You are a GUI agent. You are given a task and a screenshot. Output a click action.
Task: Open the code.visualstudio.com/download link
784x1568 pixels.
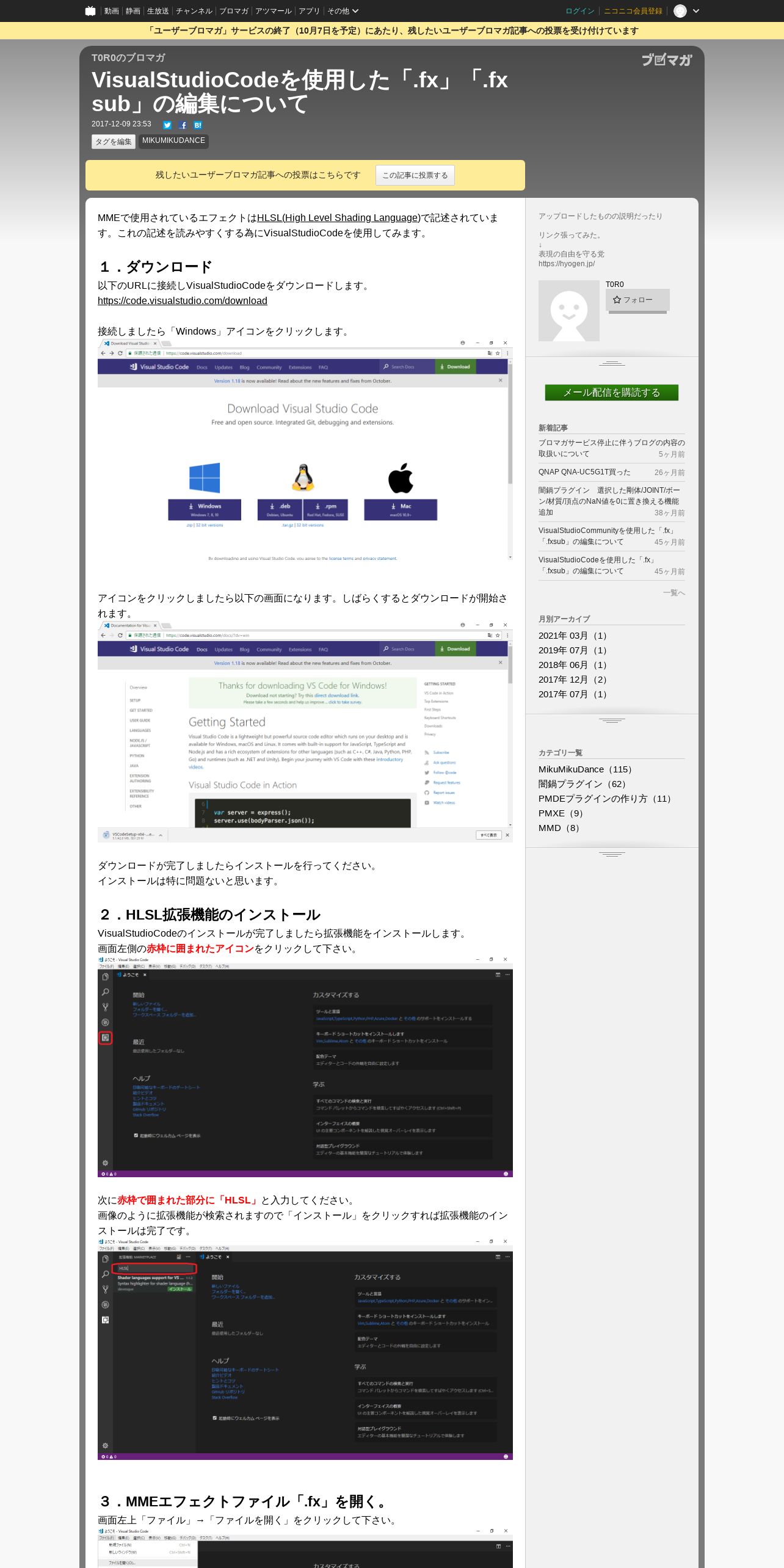183,301
